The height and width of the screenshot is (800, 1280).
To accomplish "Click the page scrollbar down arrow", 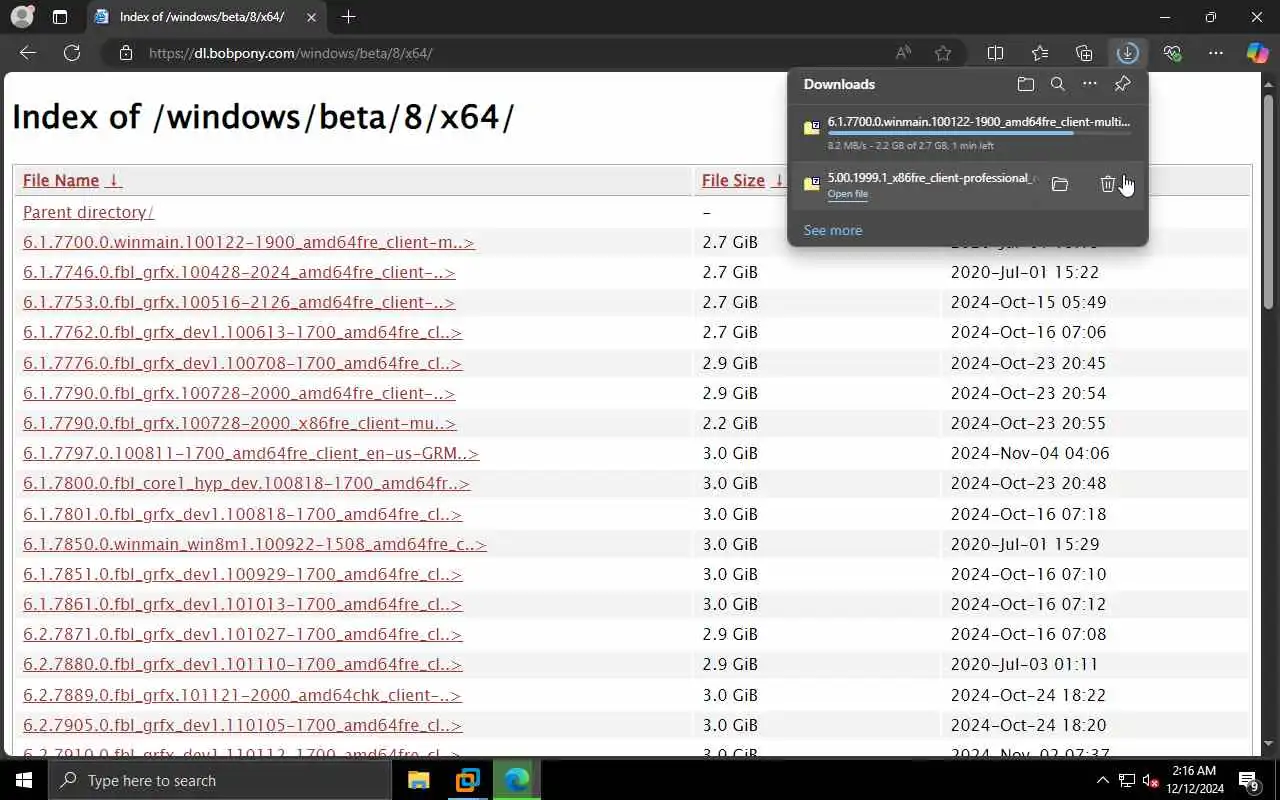I will [x=1269, y=744].
